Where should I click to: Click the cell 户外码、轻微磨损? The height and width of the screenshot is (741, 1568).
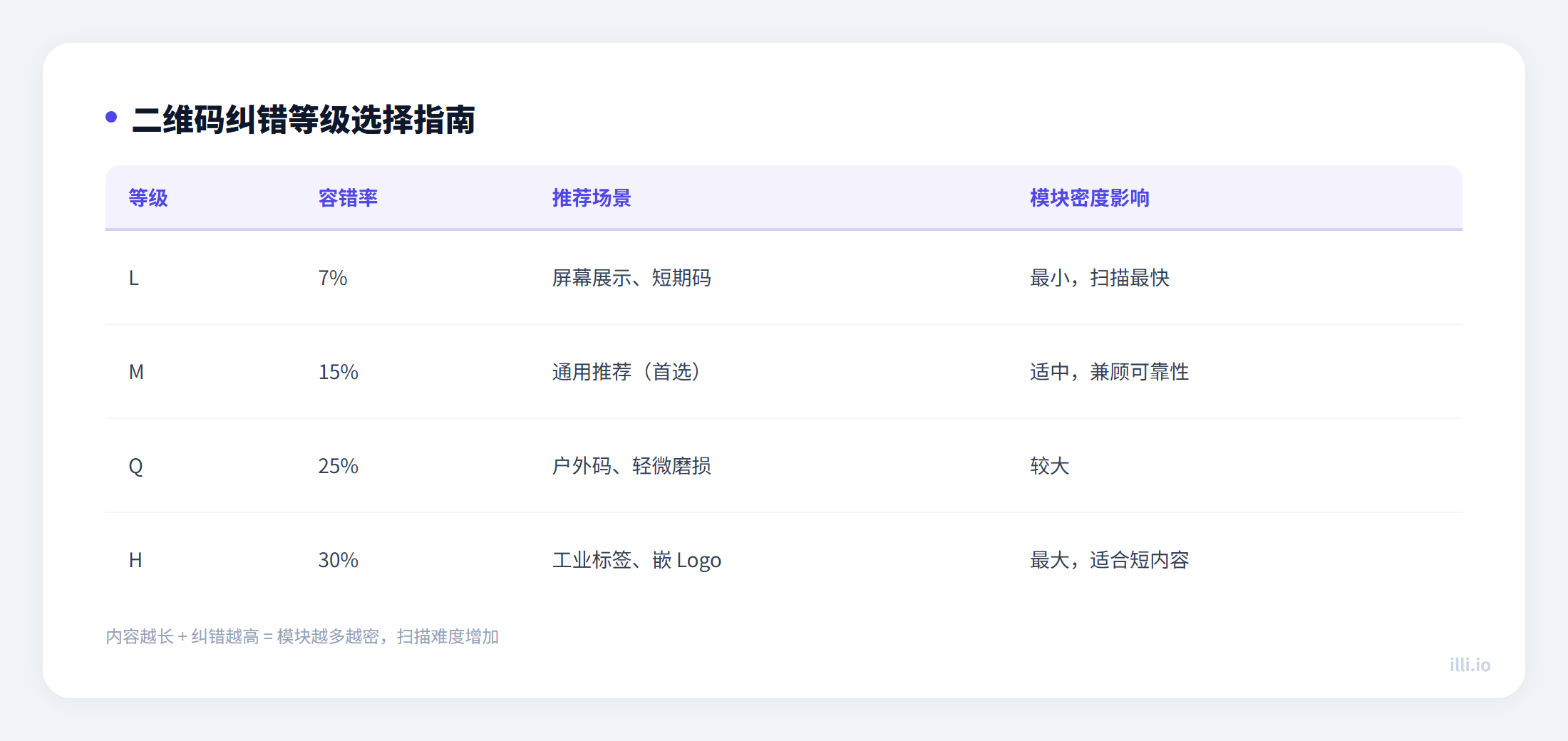(x=631, y=466)
